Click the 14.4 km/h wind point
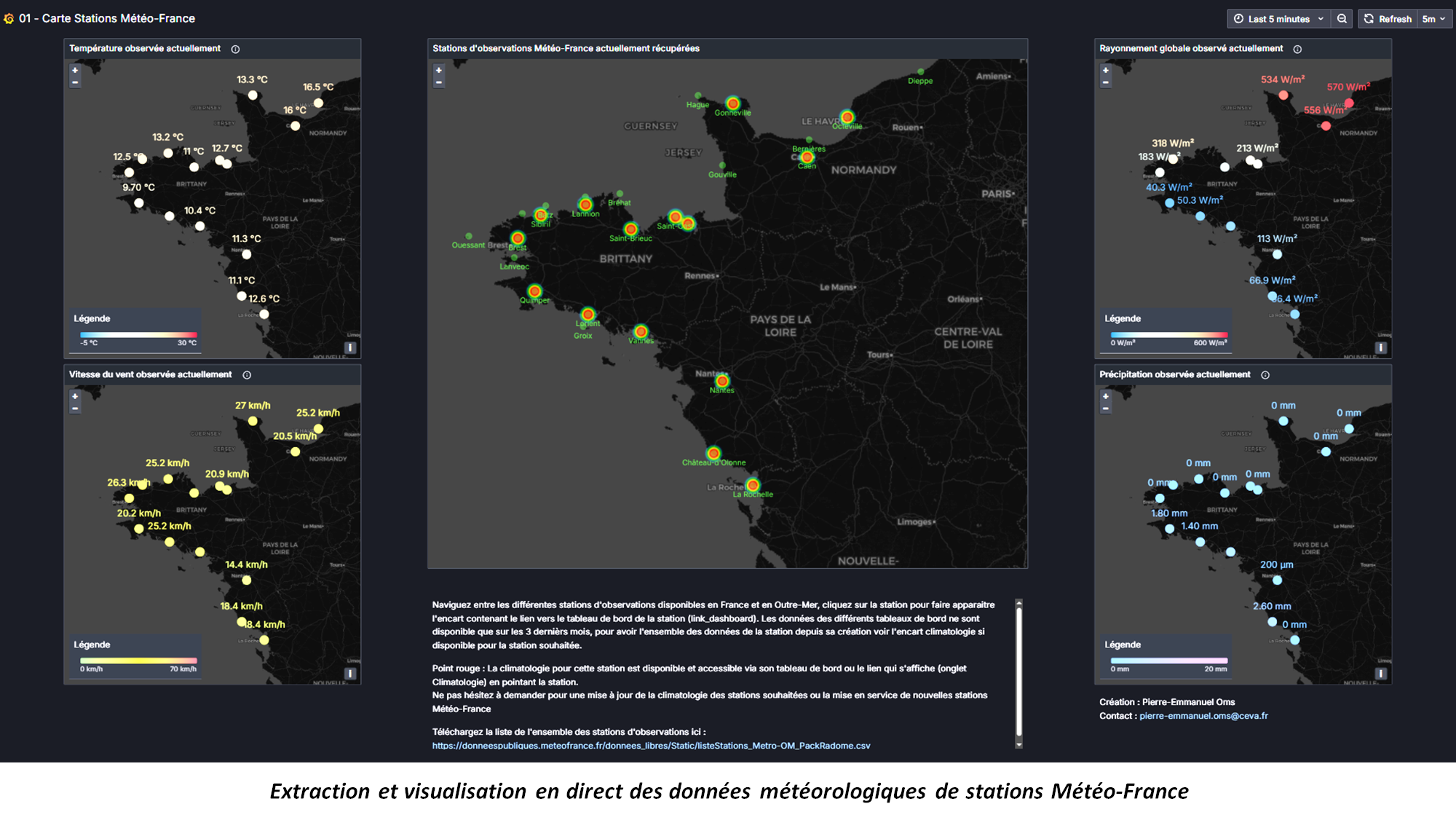The image size is (1456, 820). click(247, 580)
